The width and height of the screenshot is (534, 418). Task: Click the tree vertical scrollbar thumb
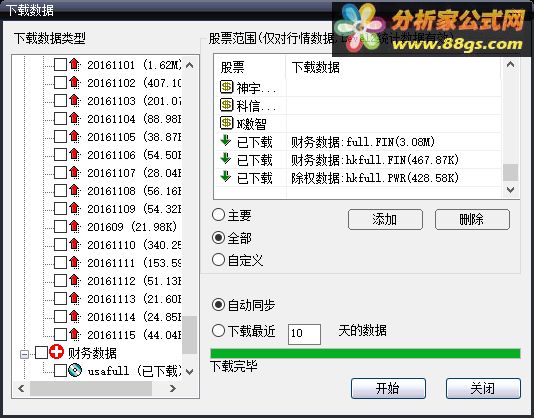[x=190, y=335]
